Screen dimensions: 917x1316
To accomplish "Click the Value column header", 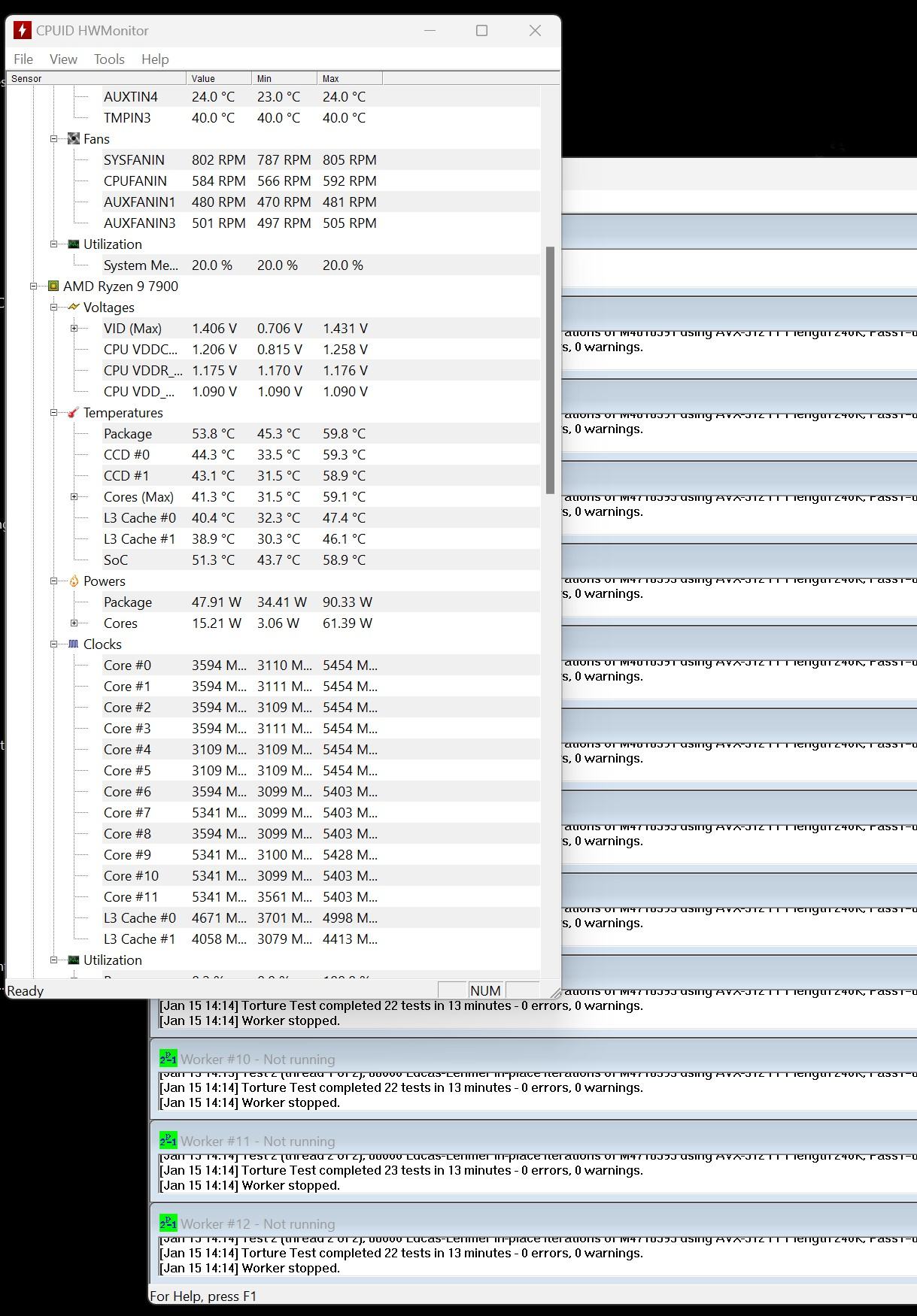I will click(x=219, y=78).
